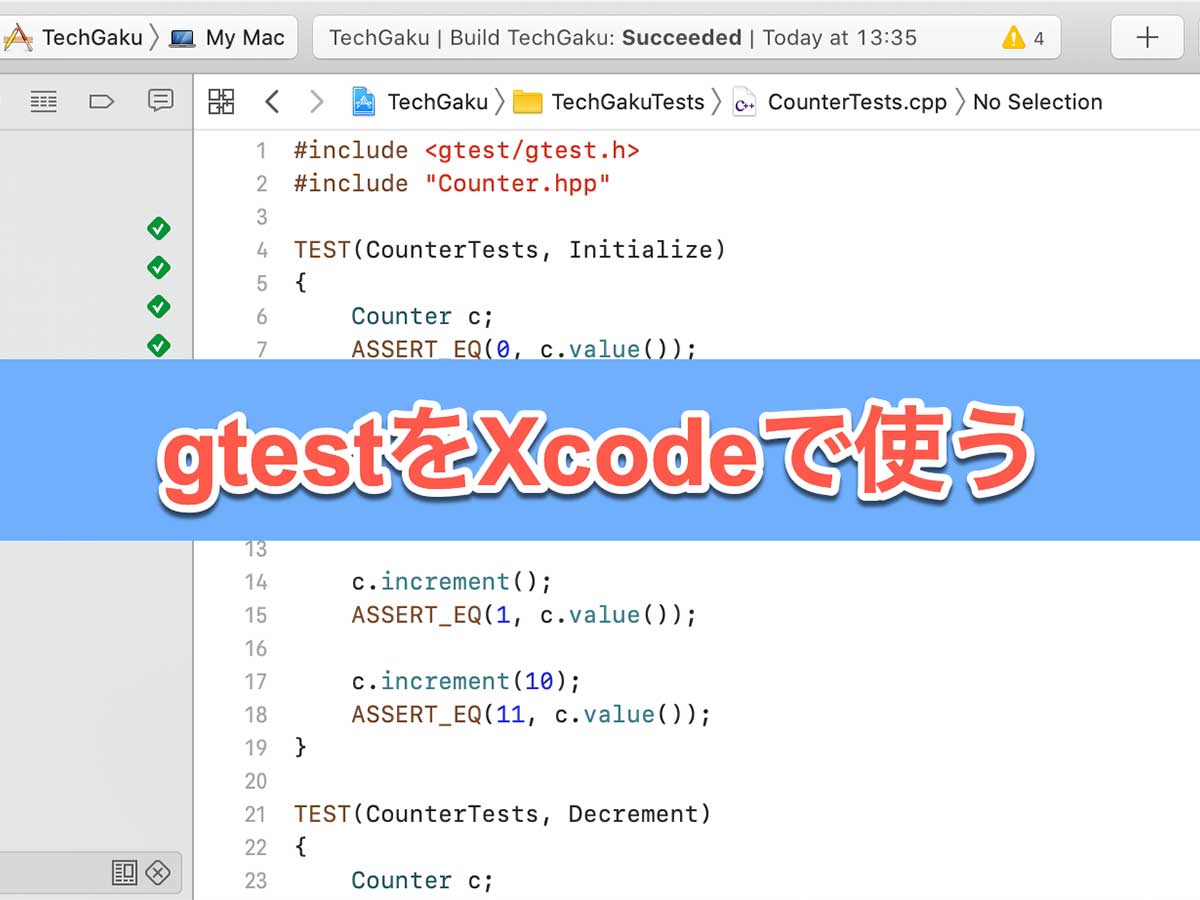The width and height of the screenshot is (1200, 900).
Task: Click the TechGakuTests yellow folder icon
Action: click(527, 102)
